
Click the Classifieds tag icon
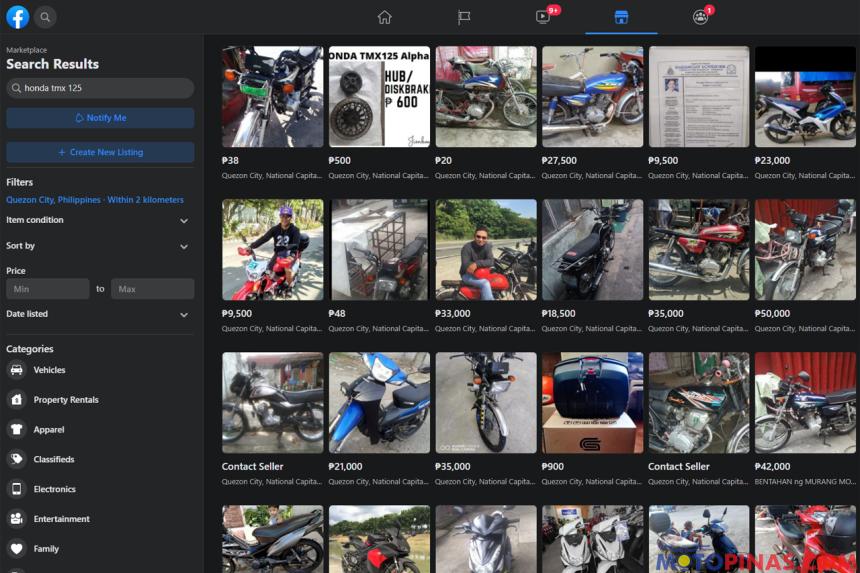tap(16, 459)
